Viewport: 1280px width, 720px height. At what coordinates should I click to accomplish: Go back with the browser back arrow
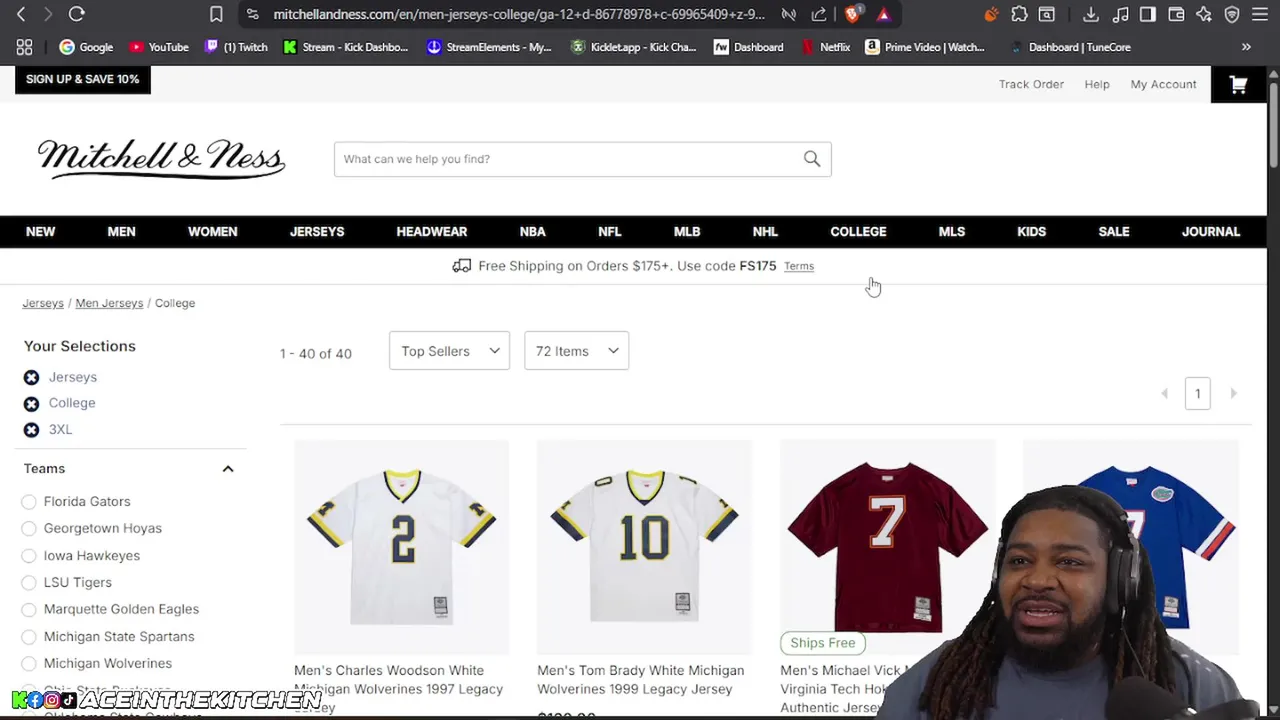coord(21,14)
